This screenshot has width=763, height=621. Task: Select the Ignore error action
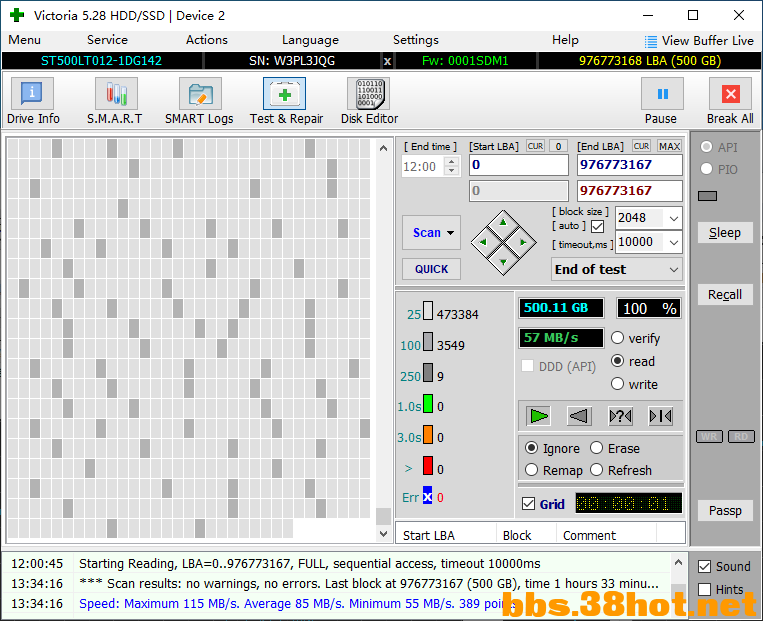[531, 448]
